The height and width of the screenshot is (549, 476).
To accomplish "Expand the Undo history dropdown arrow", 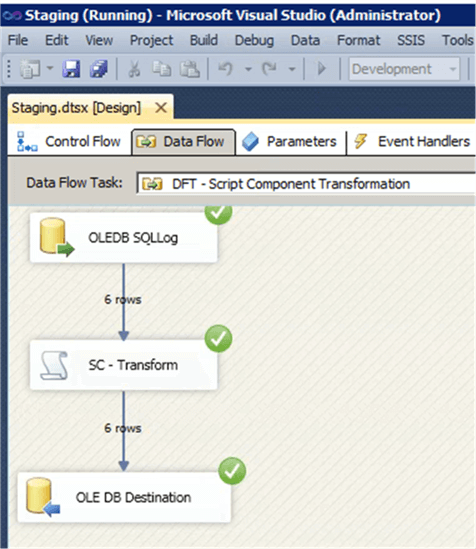I will coord(248,69).
